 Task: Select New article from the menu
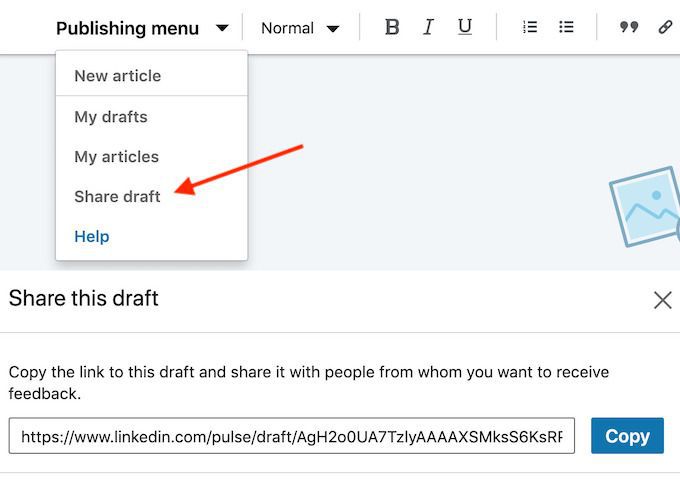point(117,76)
